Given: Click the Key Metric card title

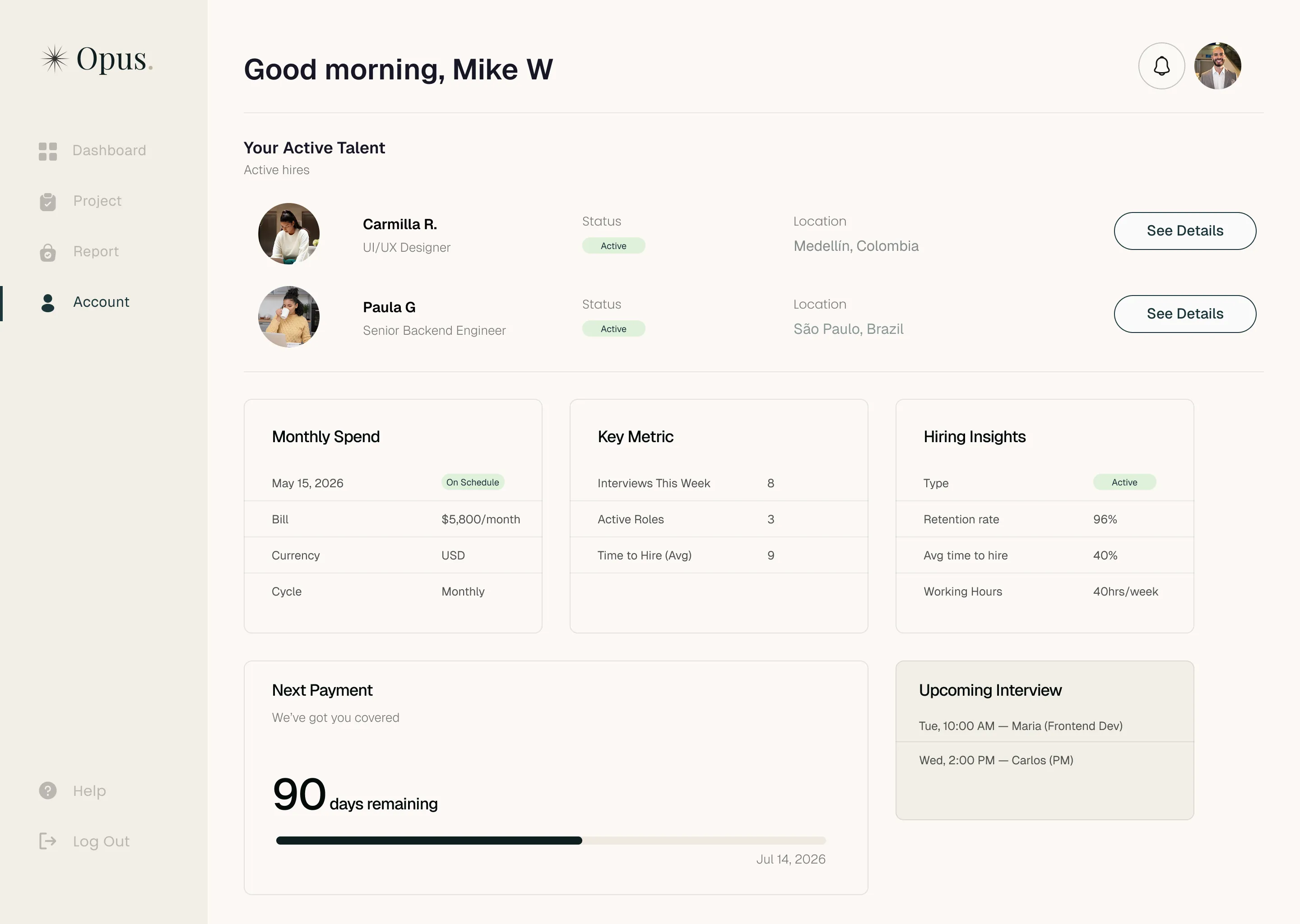Looking at the screenshot, I should click(x=635, y=437).
